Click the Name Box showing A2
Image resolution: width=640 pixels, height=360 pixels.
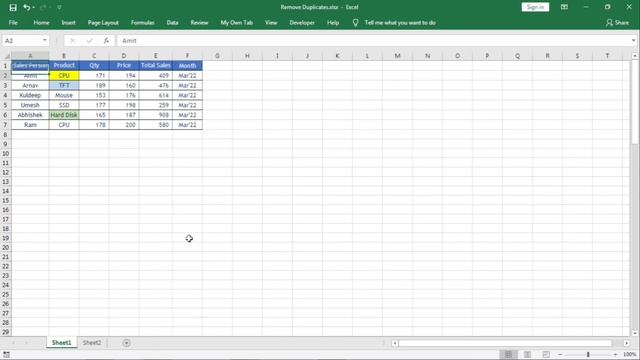(21, 40)
